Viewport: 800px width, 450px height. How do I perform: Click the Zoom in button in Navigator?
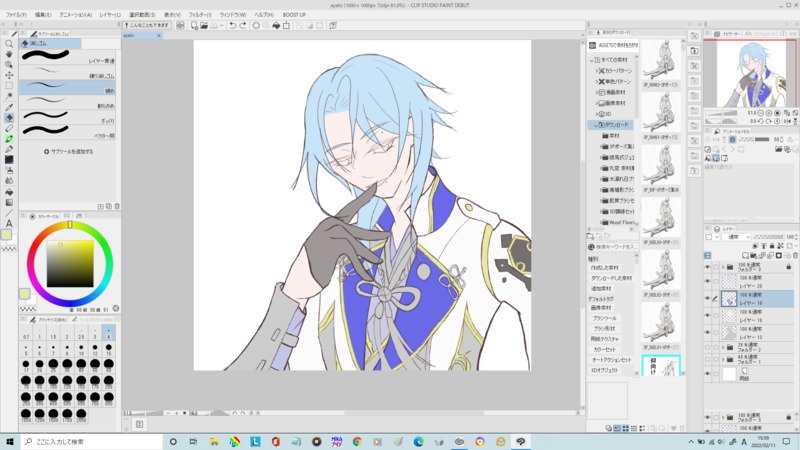click(769, 113)
